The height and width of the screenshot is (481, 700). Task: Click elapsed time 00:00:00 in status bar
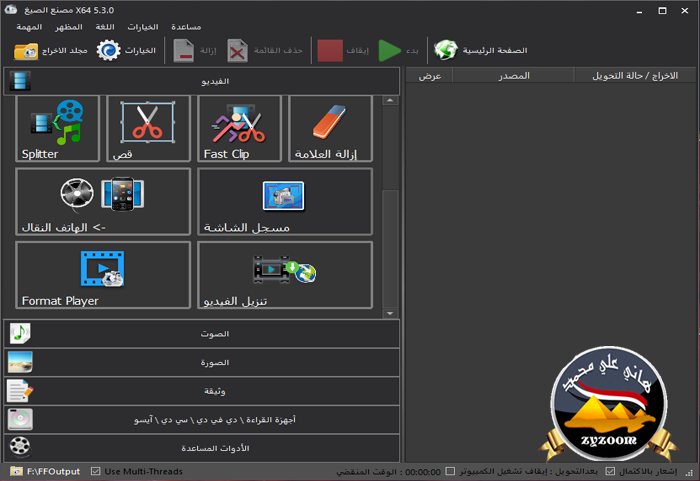click(x=423, y=472)
